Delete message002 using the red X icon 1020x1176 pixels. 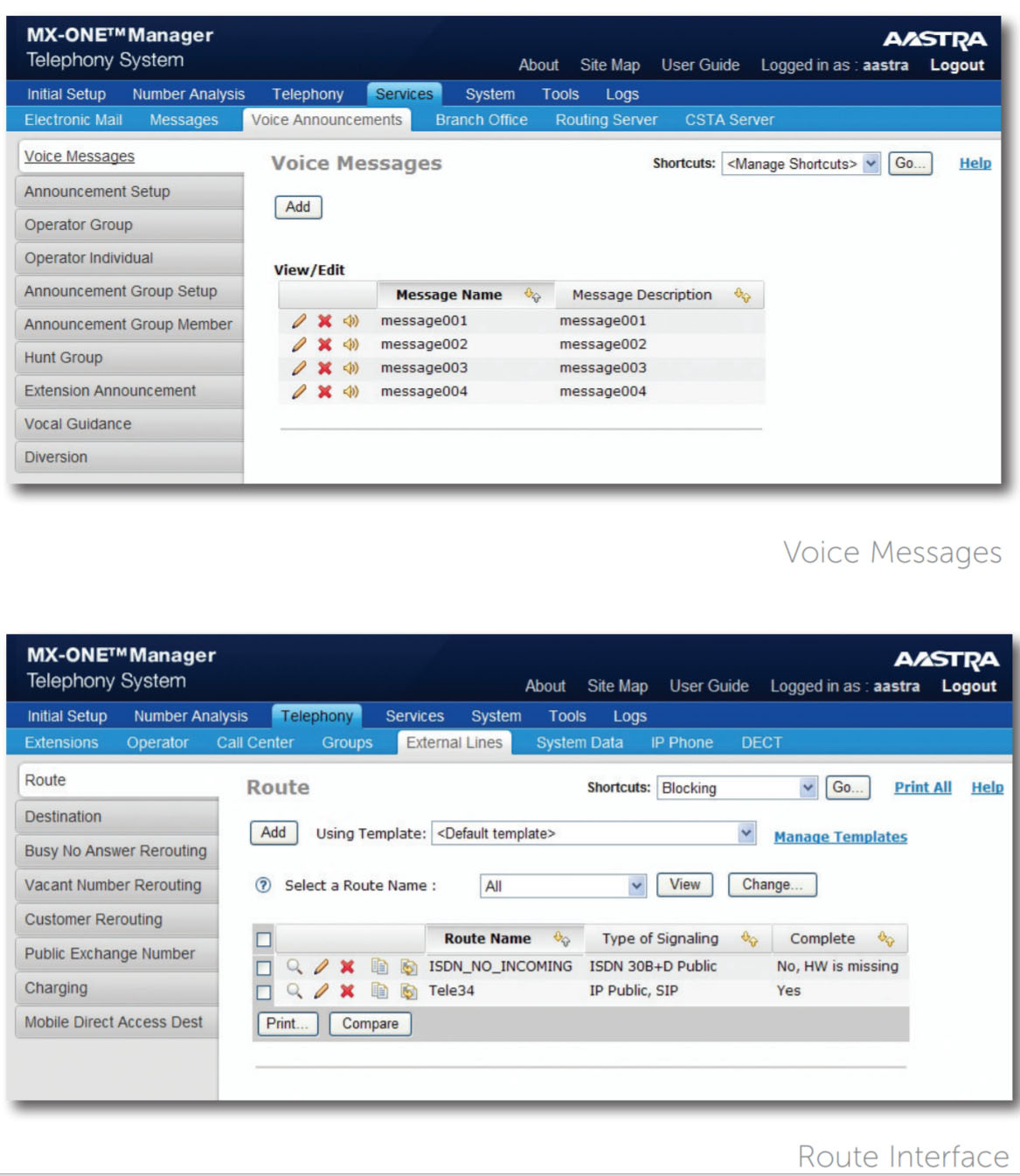[324, 344]
